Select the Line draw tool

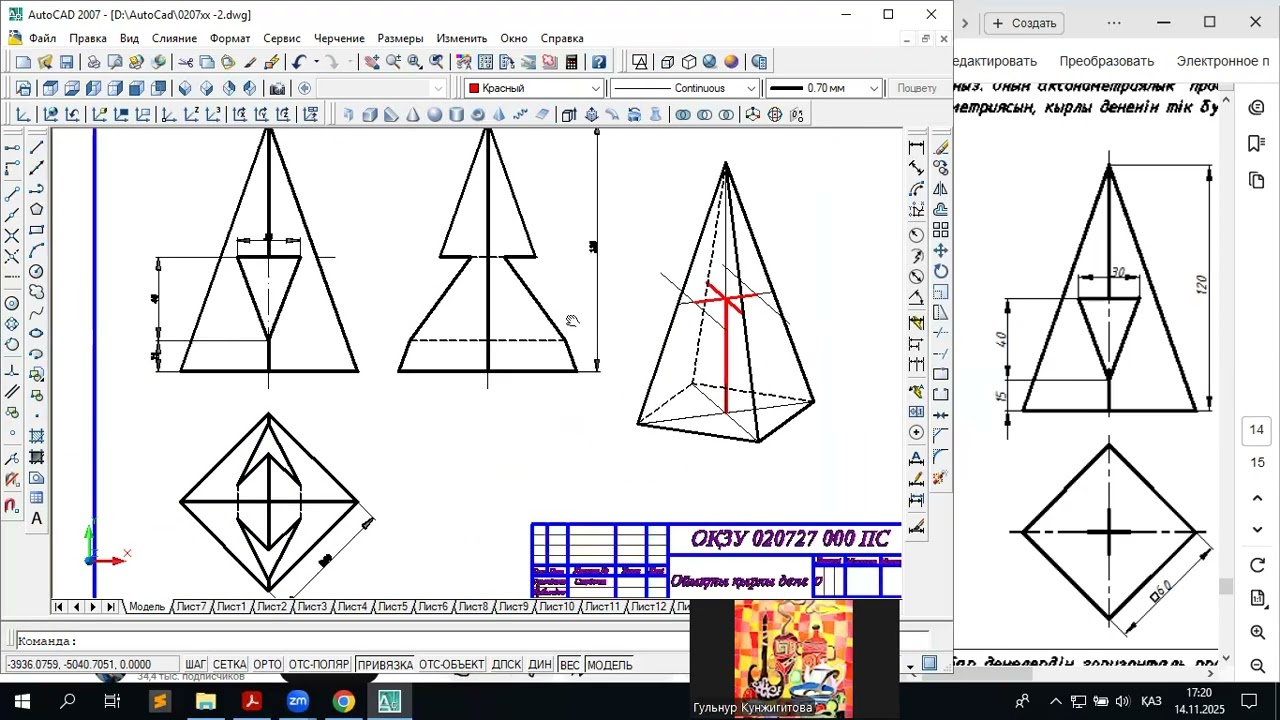pyautogui.click(x=37, y=148)
